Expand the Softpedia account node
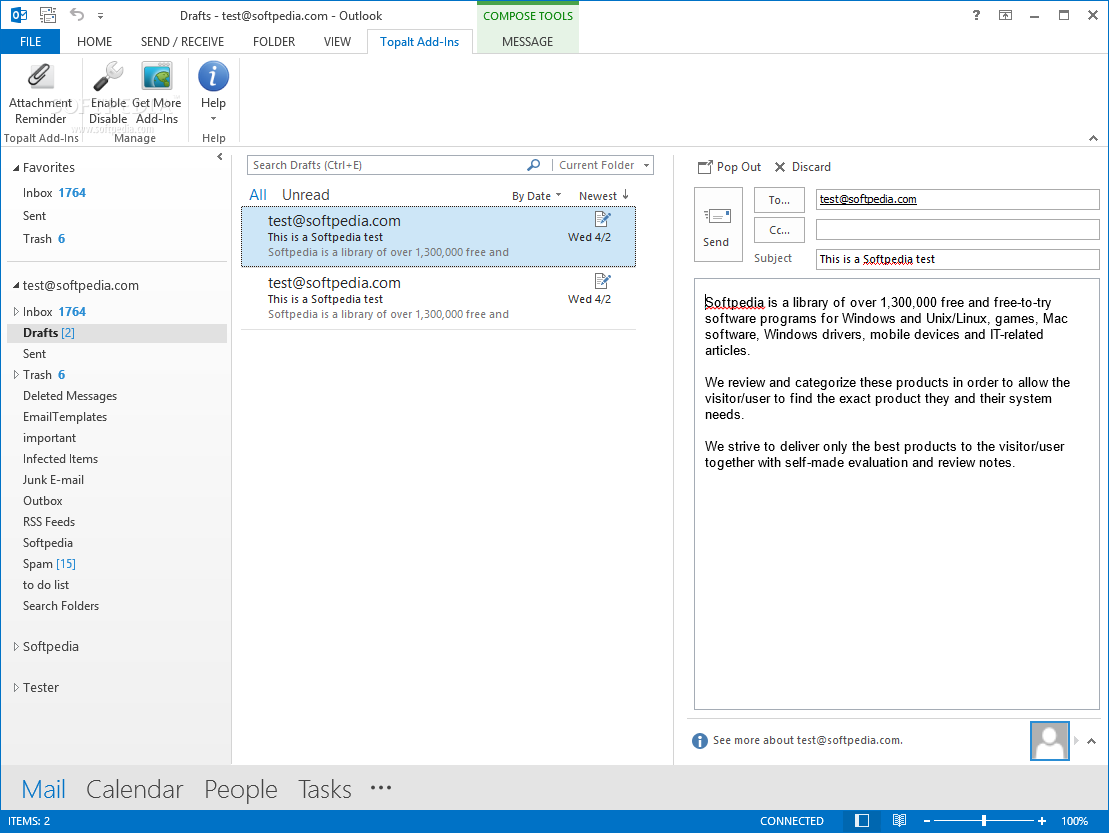This screenshot has height=833, width=1109. (16, 646)
